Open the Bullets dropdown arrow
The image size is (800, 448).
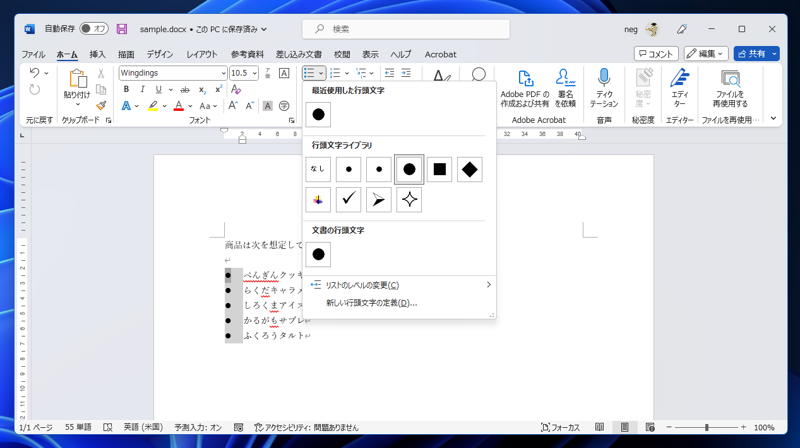[321, 73]
